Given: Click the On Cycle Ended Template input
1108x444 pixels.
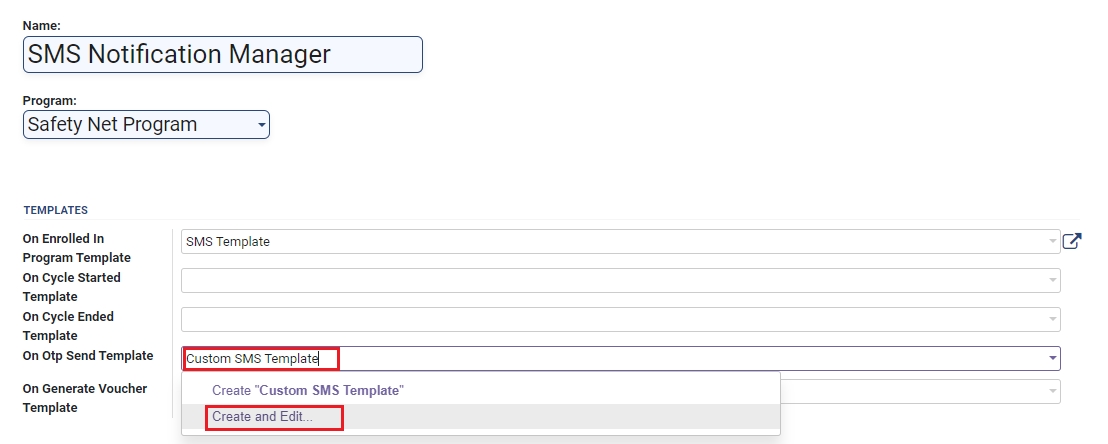Looking at the screenshot, I should coord(615,319).
